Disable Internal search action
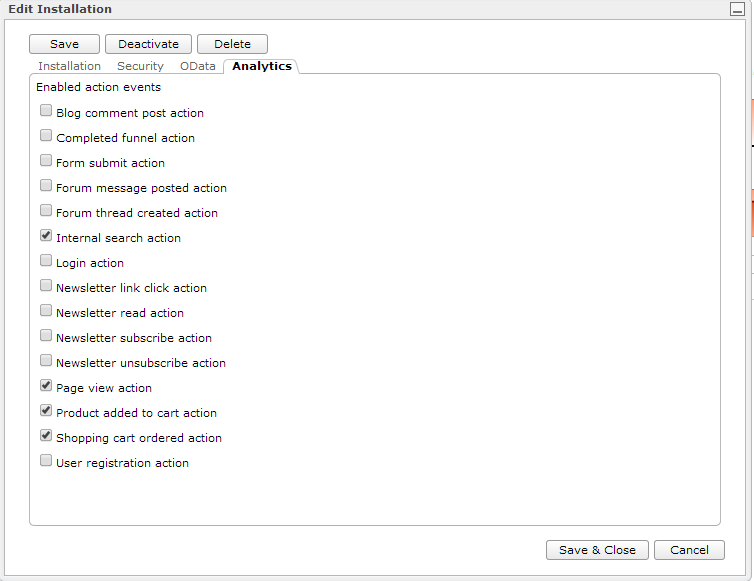754x581 pixels. 46,236
